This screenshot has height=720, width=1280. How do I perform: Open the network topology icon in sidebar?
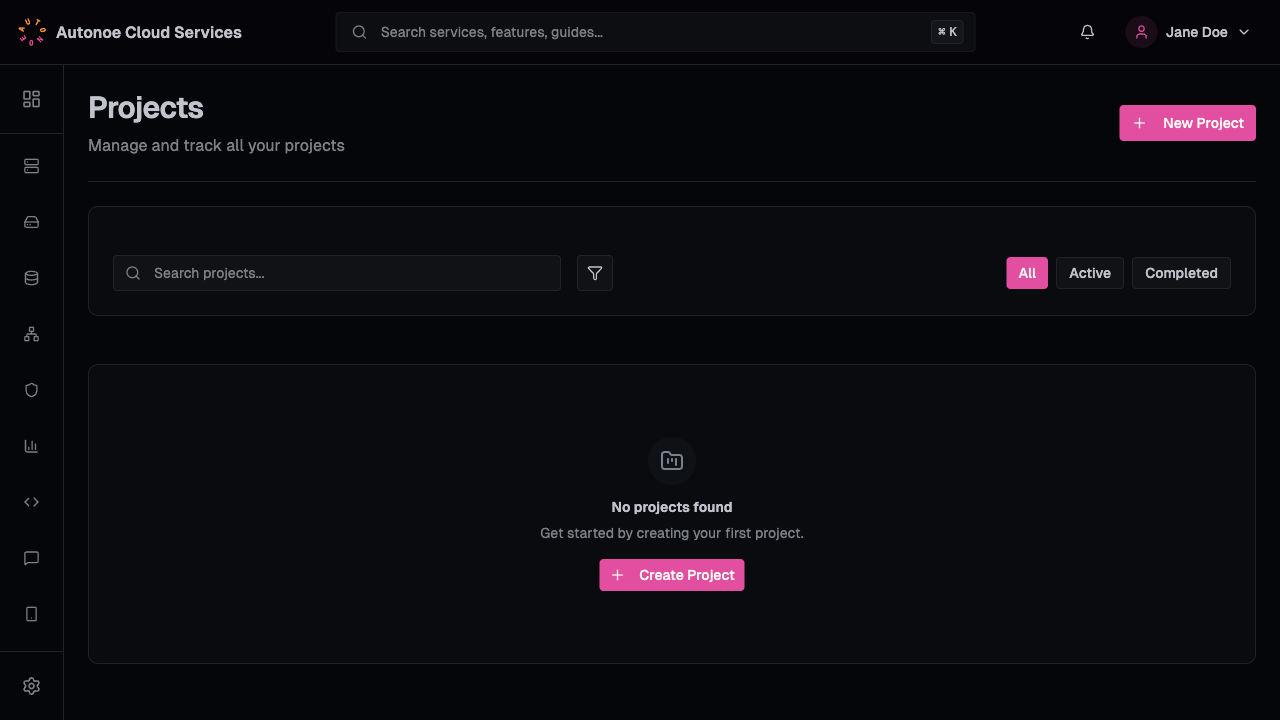pyautogui.click(x=31, y=334)
